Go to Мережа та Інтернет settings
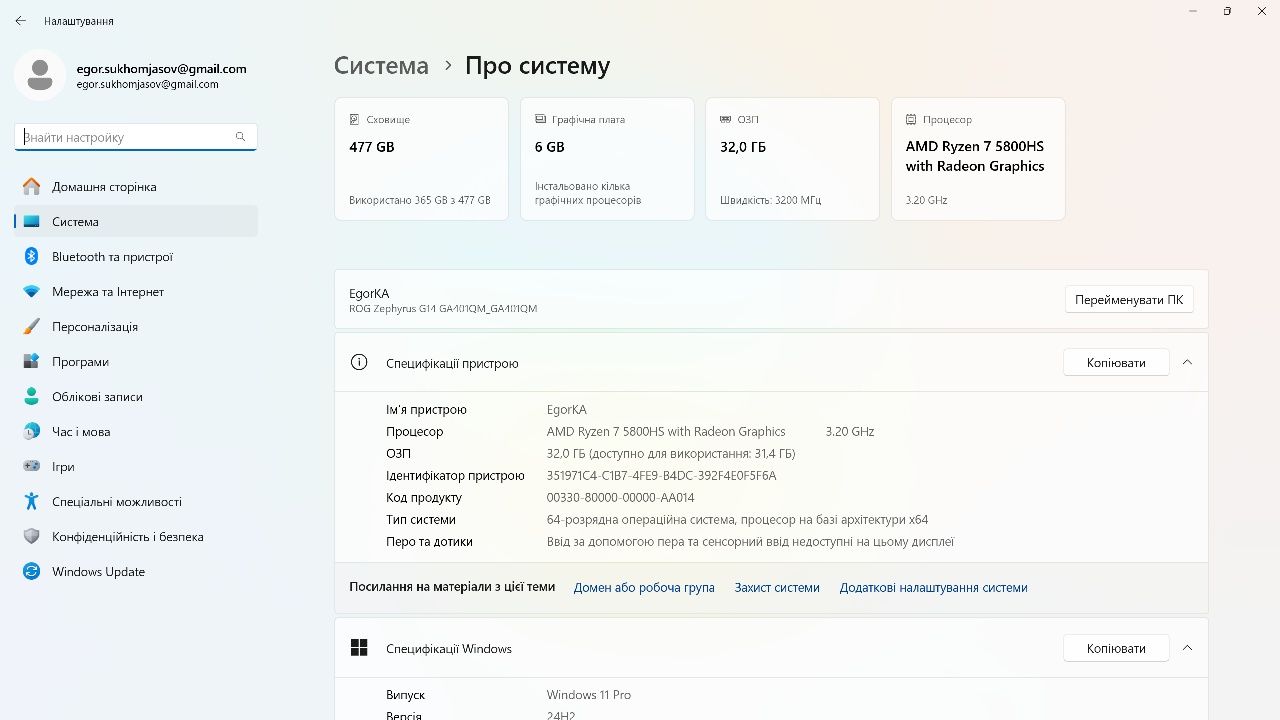This screenshot has height=720, width=1280. tap(136, 292)
